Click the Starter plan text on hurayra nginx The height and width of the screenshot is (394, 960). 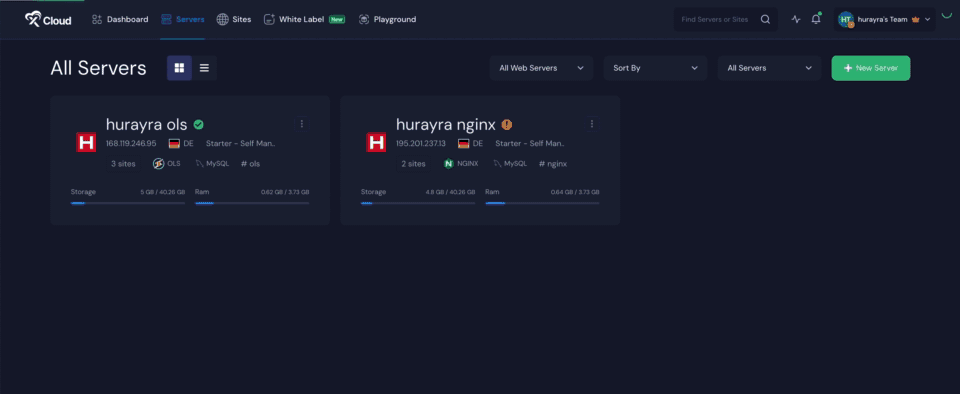click(530, 144)
